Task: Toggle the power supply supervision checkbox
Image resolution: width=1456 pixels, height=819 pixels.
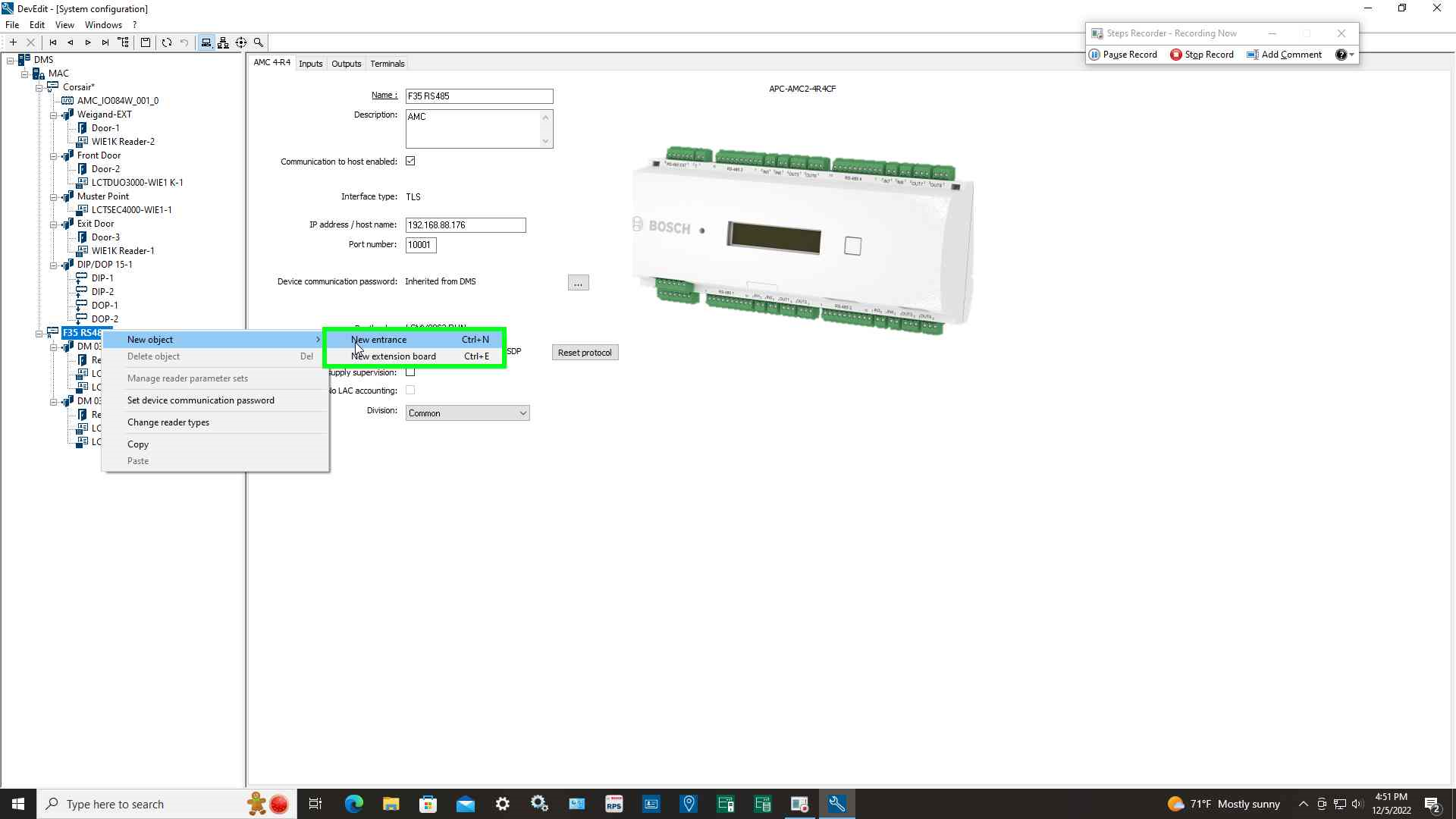Action: (410, 372)
